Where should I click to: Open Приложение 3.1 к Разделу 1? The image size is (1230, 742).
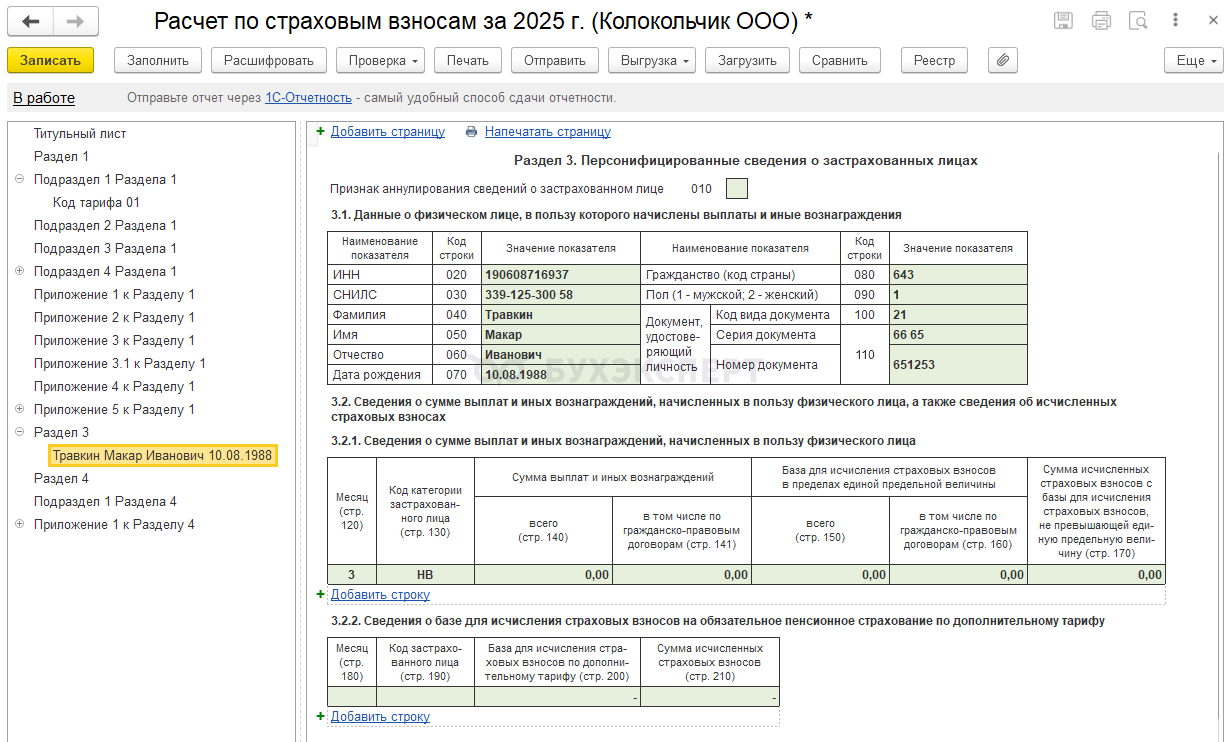tap(119, 364)
